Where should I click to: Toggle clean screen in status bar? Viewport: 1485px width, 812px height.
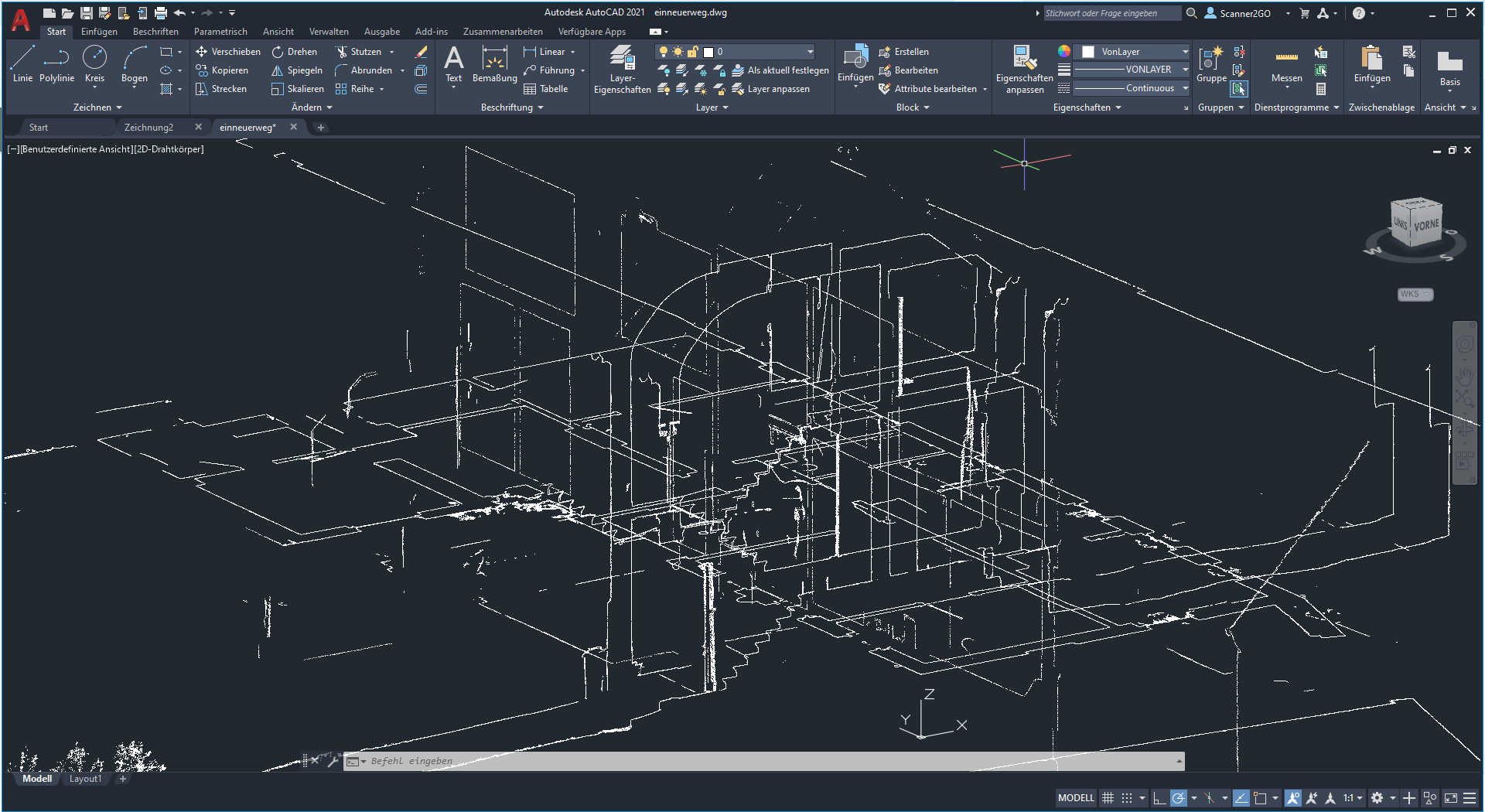(x=1451, y=798)
